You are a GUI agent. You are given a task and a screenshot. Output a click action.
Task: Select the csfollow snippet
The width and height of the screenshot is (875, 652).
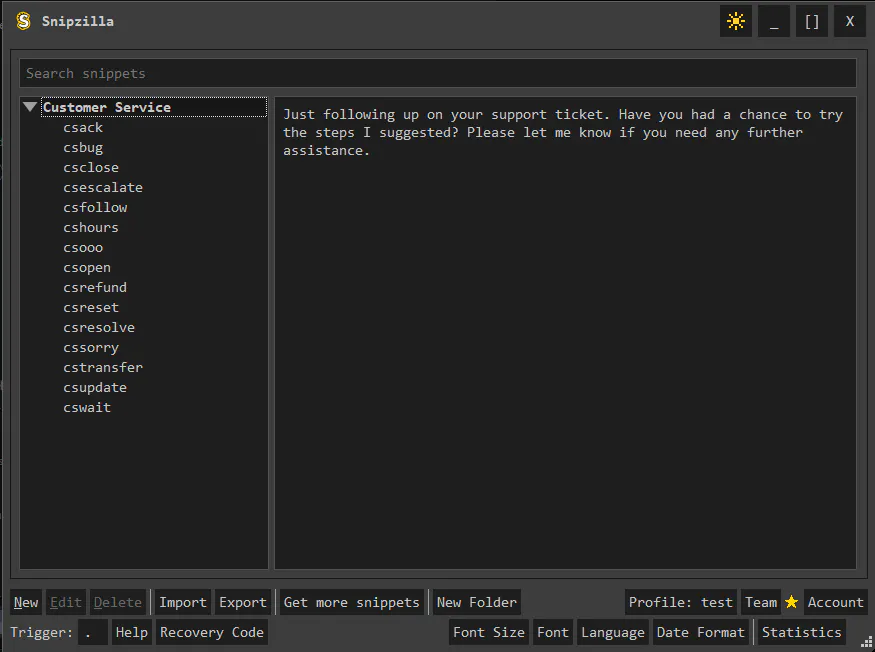click(95, 208)
